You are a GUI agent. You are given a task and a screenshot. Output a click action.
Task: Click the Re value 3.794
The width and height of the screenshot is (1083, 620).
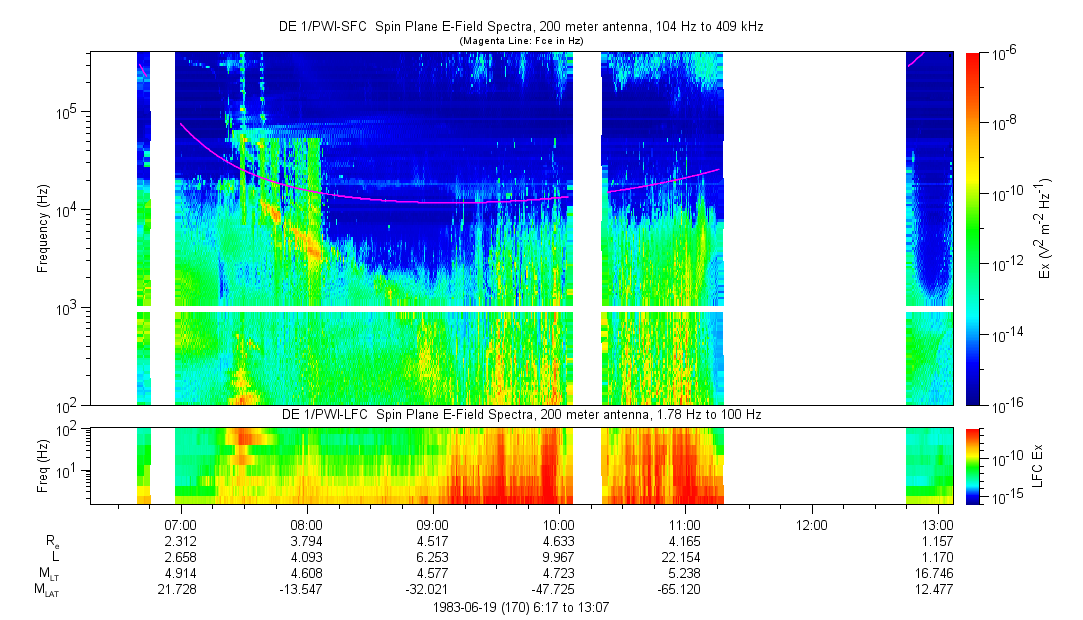point(307,541)
